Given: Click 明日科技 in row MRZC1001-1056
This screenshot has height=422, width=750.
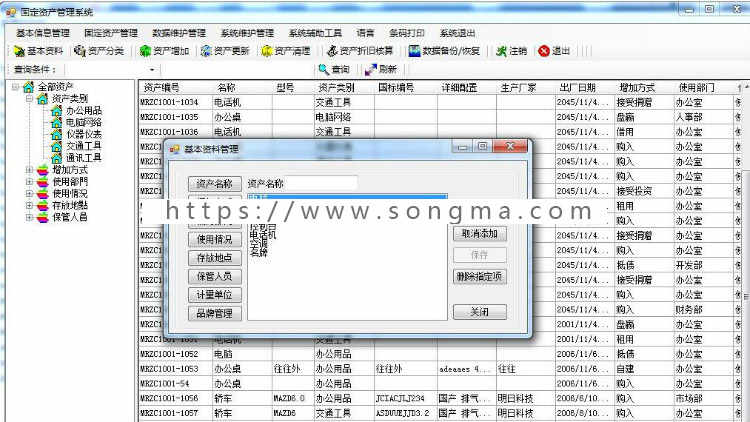Looking at the screenshot, I should [x=516, y=399].
